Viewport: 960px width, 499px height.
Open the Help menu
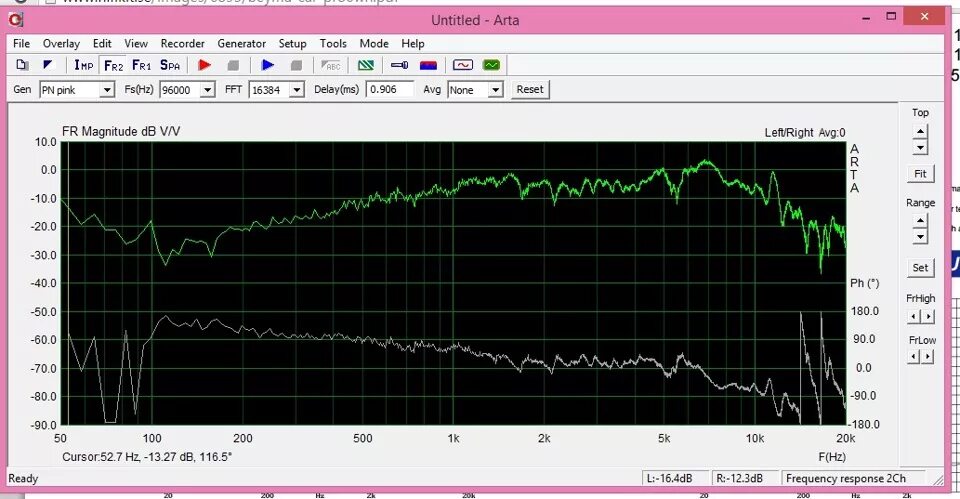tap(413, 43)
